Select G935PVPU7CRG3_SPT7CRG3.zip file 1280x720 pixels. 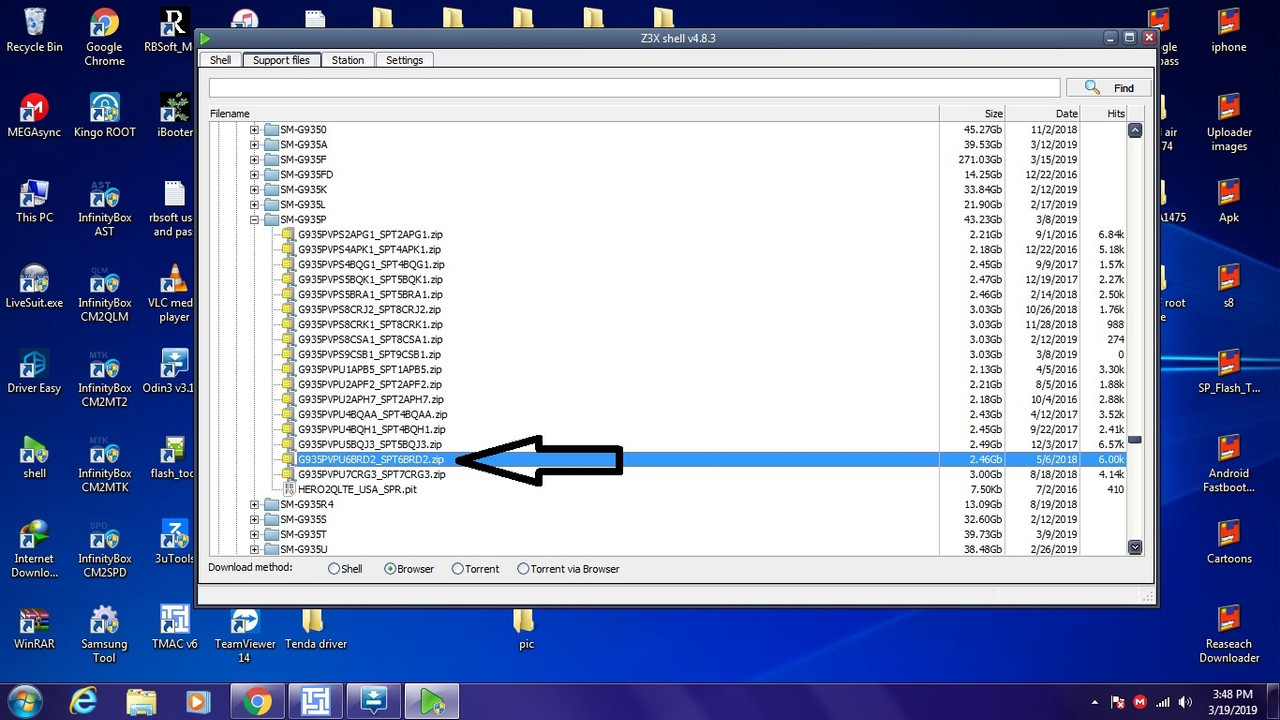click(x=371, y=475)
